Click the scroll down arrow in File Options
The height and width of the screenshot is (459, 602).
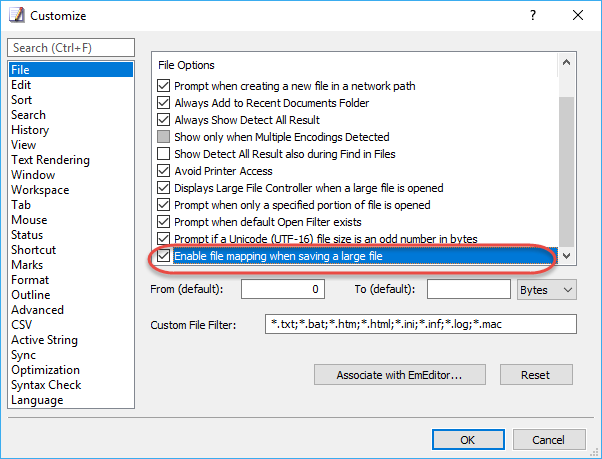566,256
